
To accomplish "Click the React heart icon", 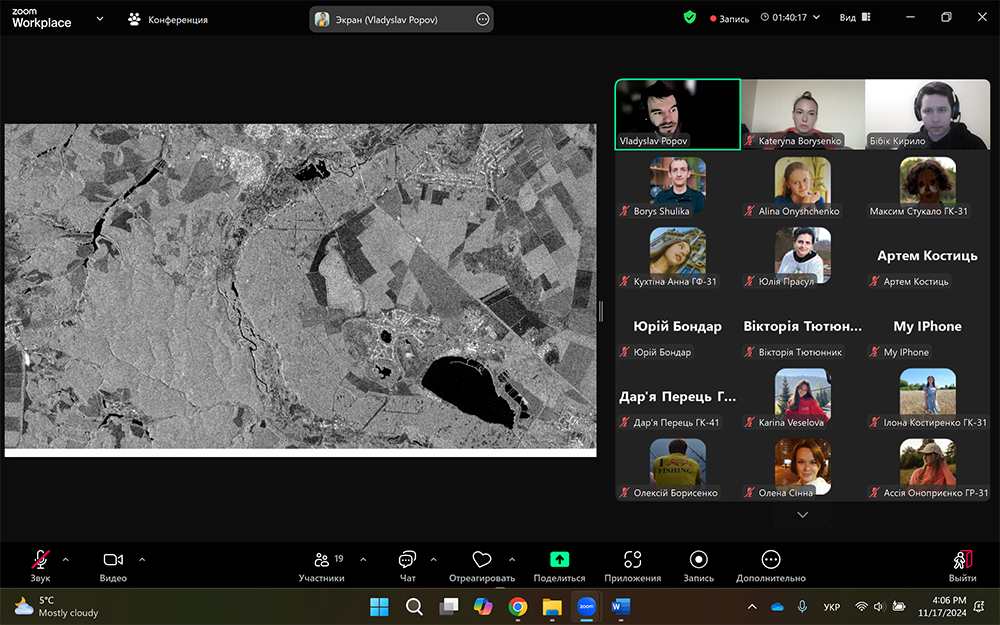I will (x=482, y=561).
